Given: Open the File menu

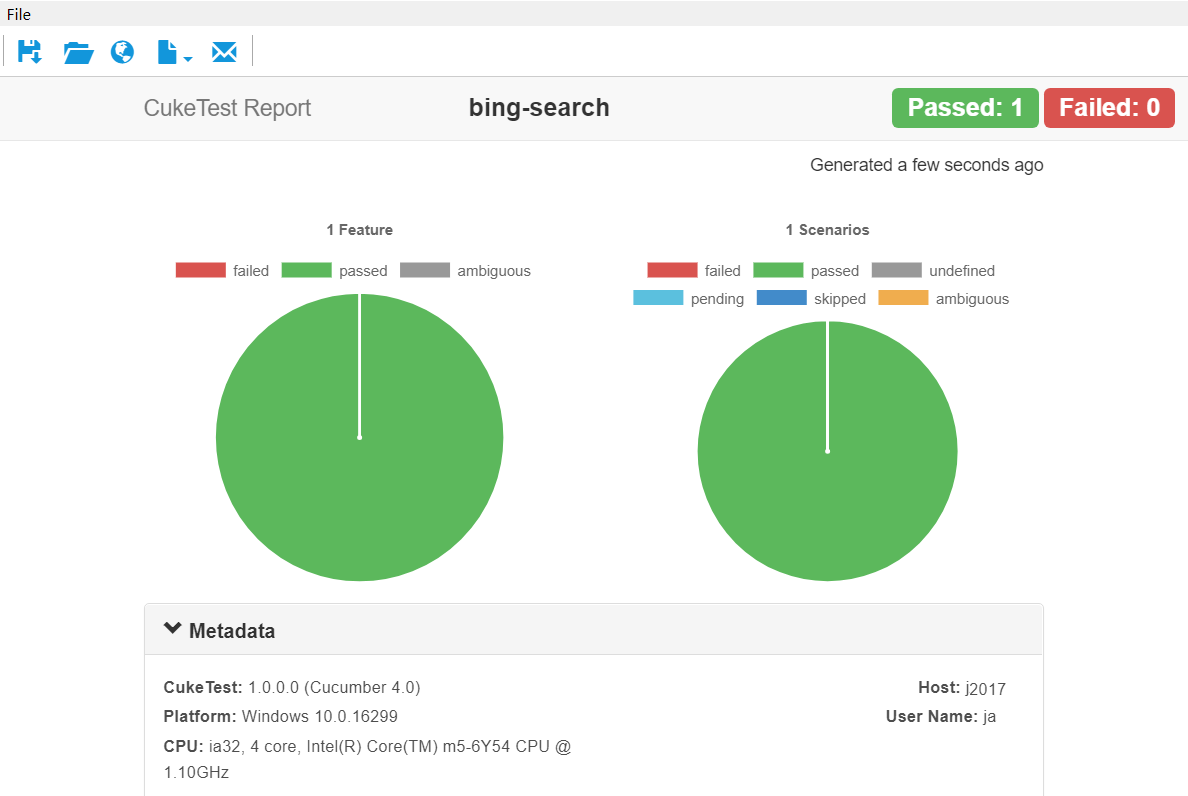Looking at the screenshot, I should coord(19,14).
